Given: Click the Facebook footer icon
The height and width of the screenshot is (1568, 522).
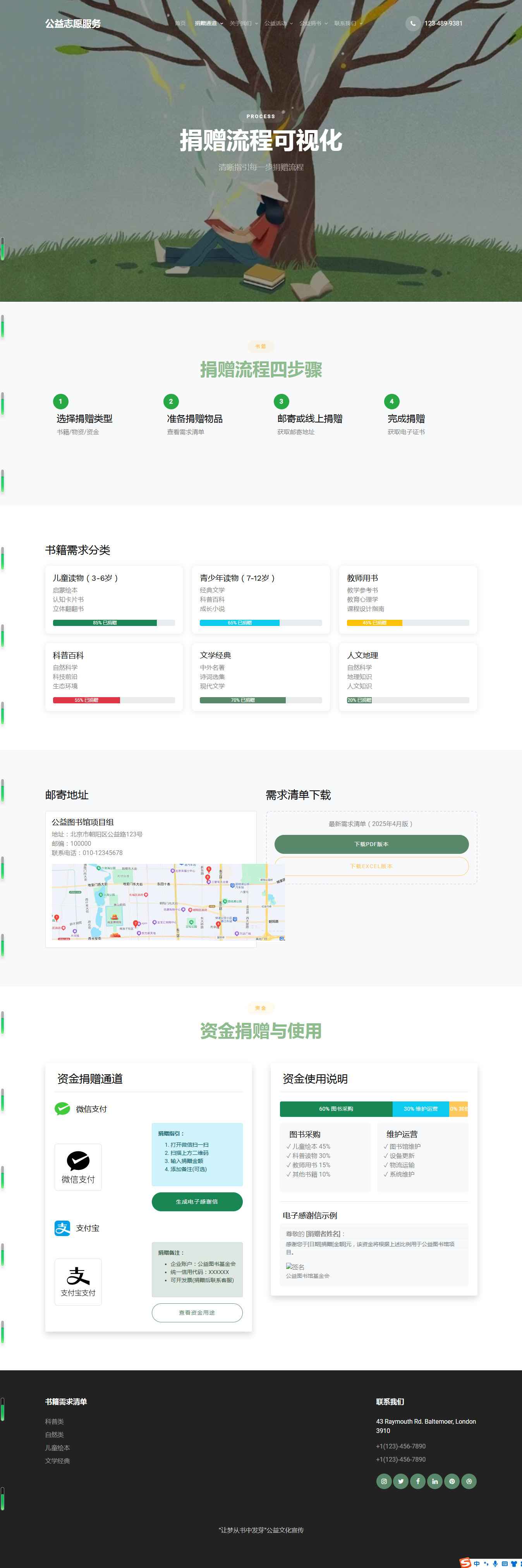Looking at the screenshot, I should tap(418, 1481).
